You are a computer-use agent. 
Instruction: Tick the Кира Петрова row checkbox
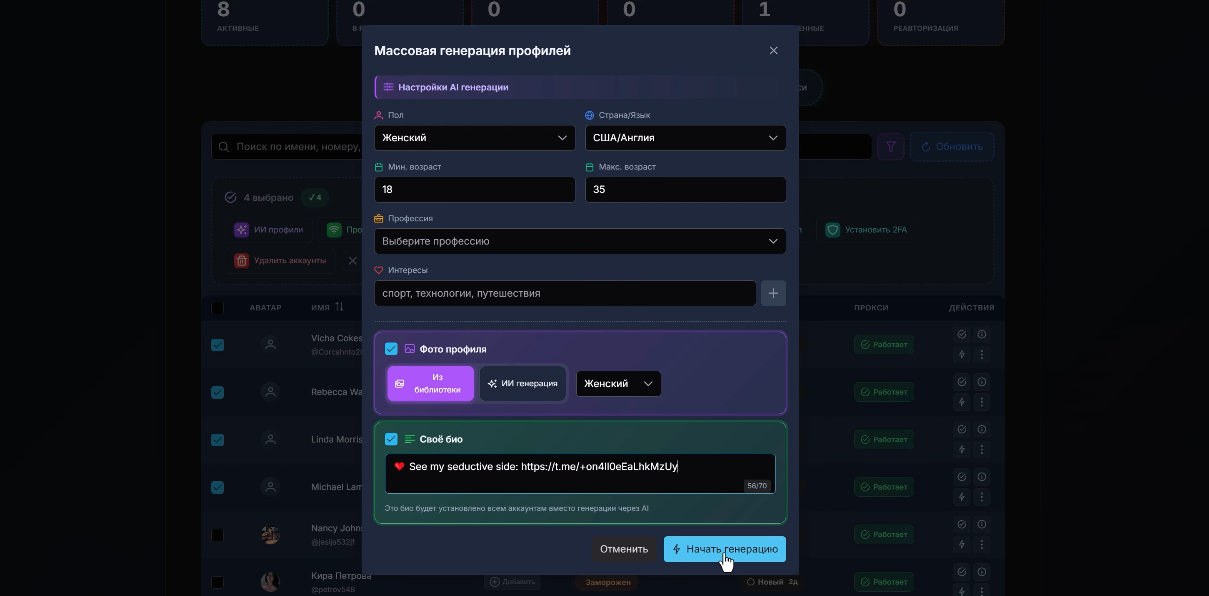coord(218,582)
